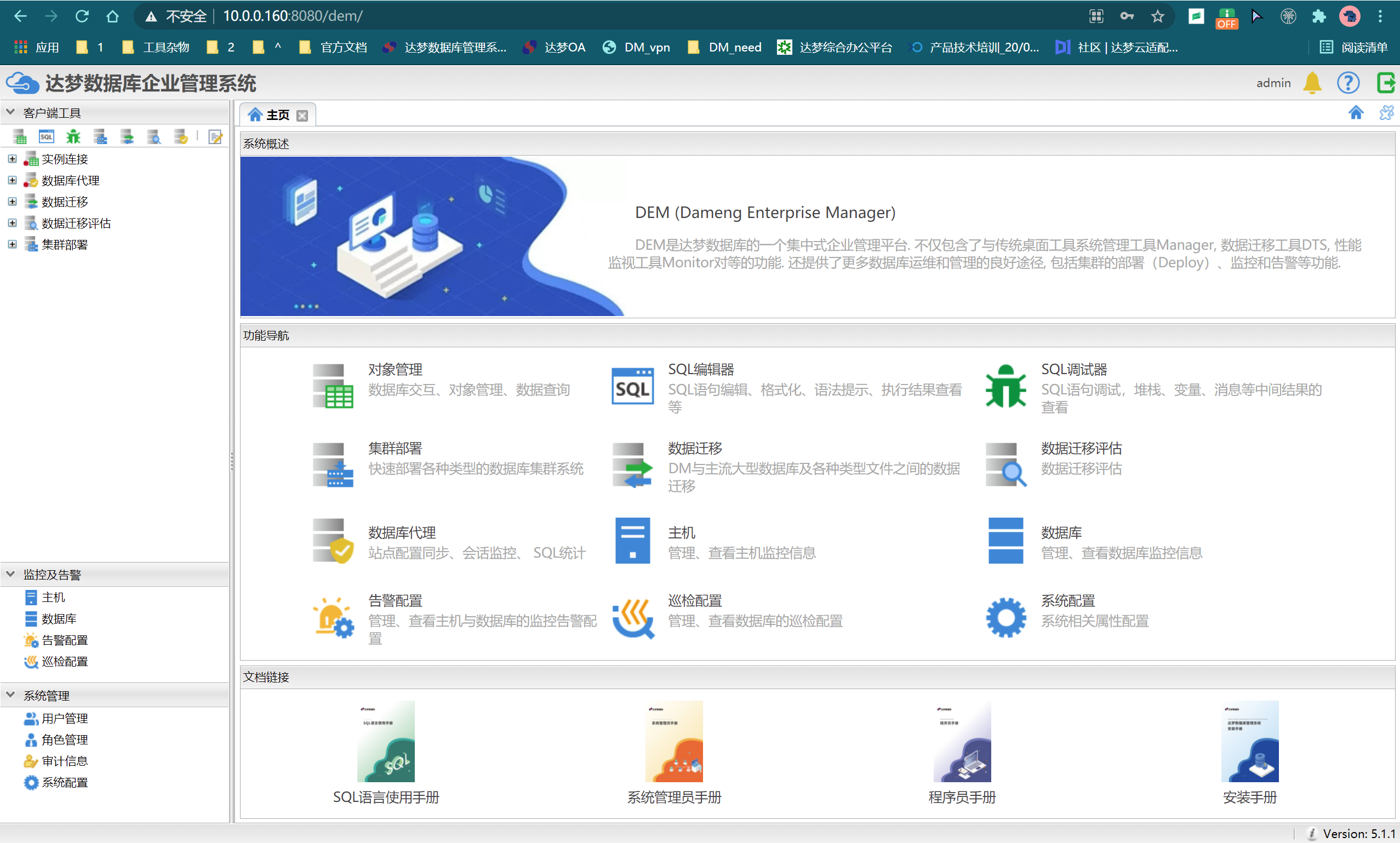Toggle the OFF extension in browser toolbar
Image resolution: width=1400 pixels, height=843 pixels.
pos(1226,16)
